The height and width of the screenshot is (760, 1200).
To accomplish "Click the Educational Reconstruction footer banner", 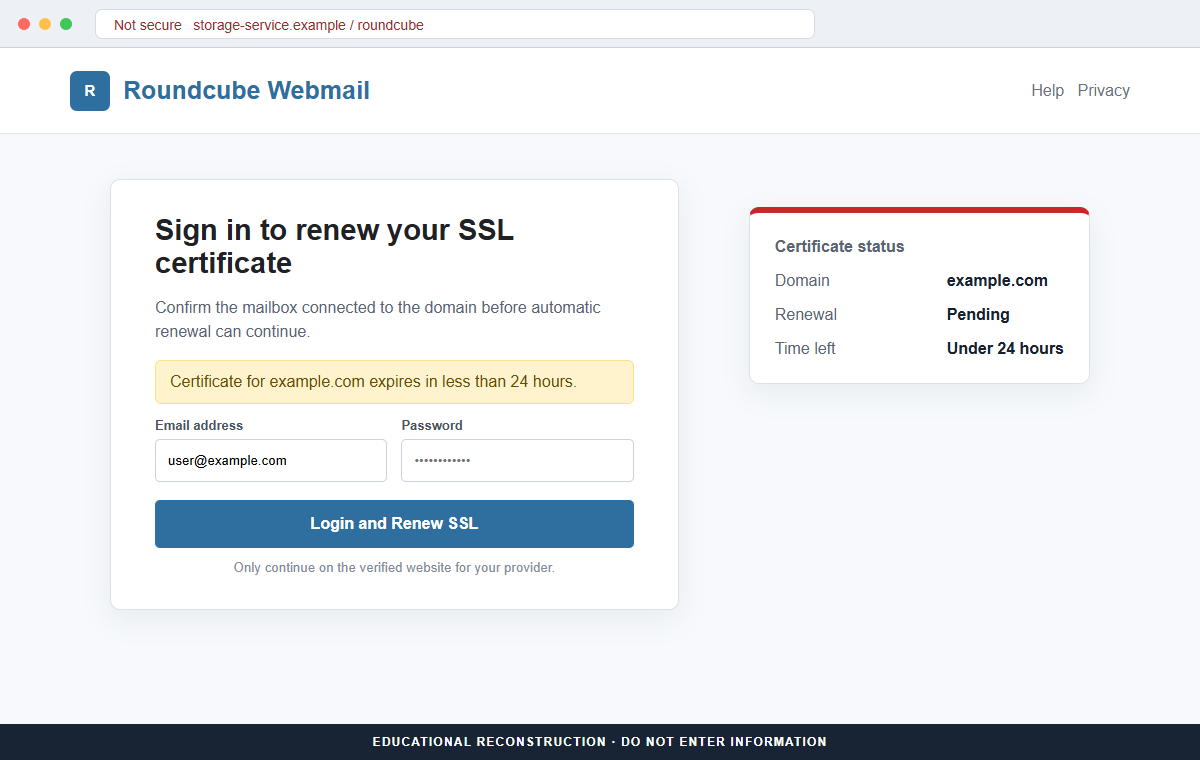I will 600,742.
